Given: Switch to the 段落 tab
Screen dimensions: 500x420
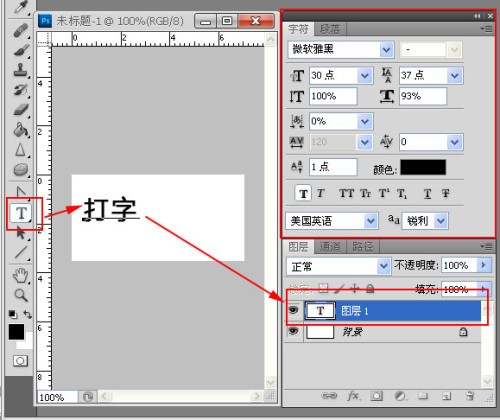Looking at the screenshot, I should pos(330,29).
